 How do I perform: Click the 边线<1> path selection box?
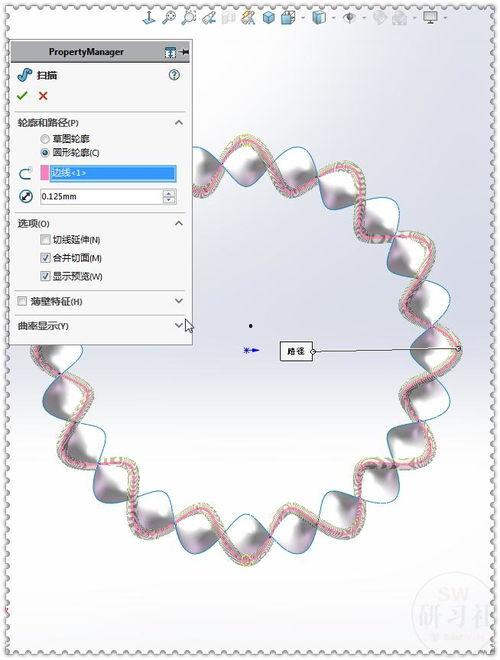[x=113, y=173]
